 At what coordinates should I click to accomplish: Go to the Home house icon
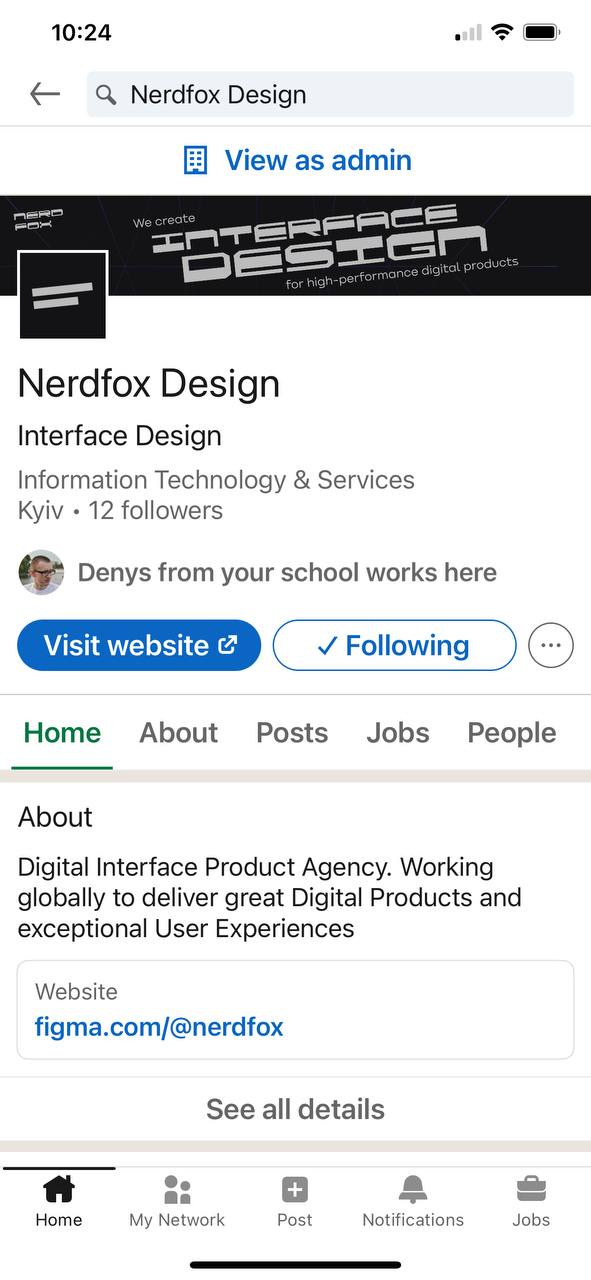click(x=59, y=1189)
